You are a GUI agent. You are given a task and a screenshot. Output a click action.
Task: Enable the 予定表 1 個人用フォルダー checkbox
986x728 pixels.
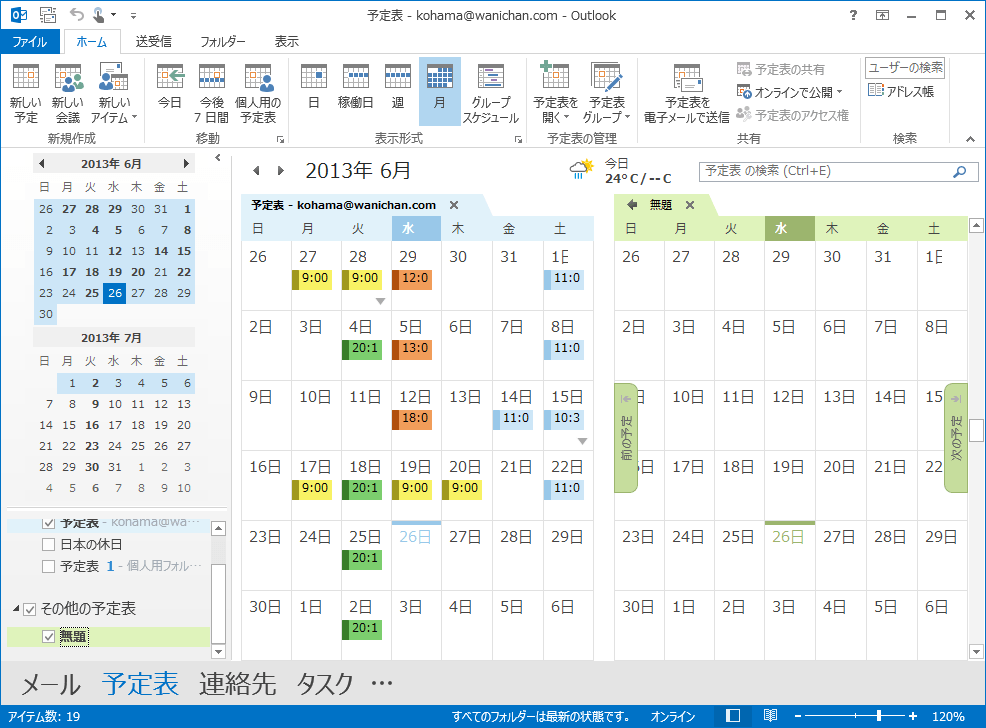(48, 566)
